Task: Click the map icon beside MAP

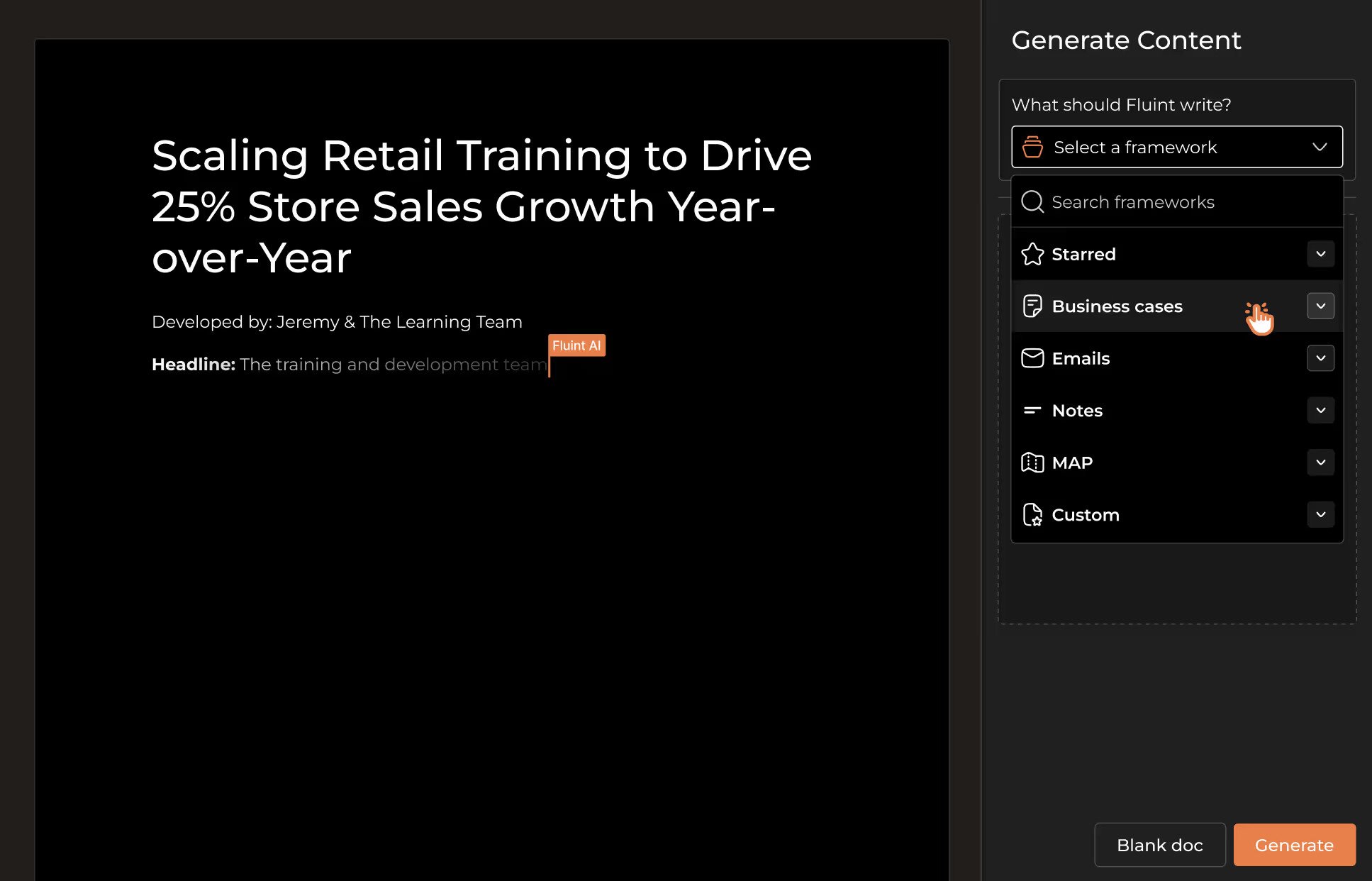Action: click(1032, 462)
